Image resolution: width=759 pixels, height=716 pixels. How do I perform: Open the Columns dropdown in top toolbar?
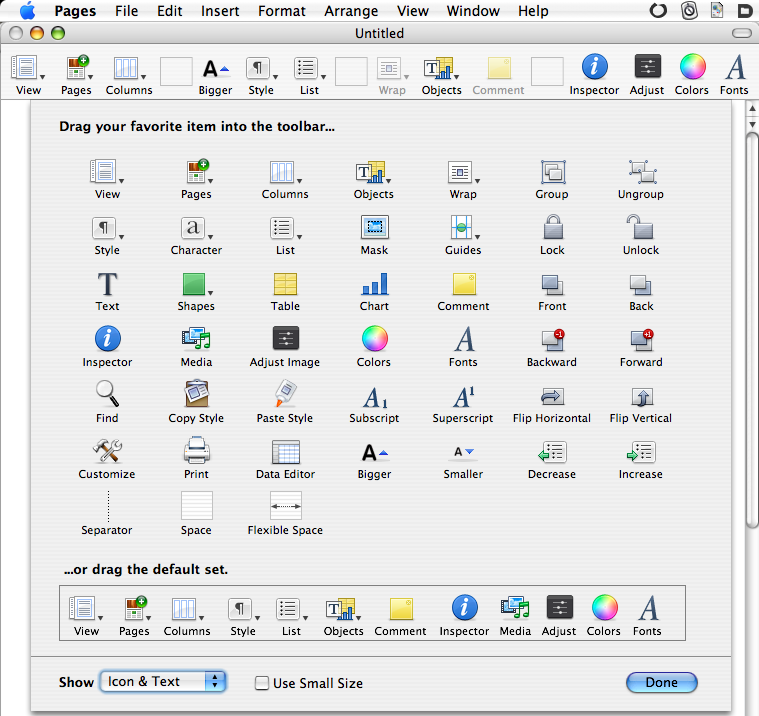pyautogui.click(x=129, y=75)
